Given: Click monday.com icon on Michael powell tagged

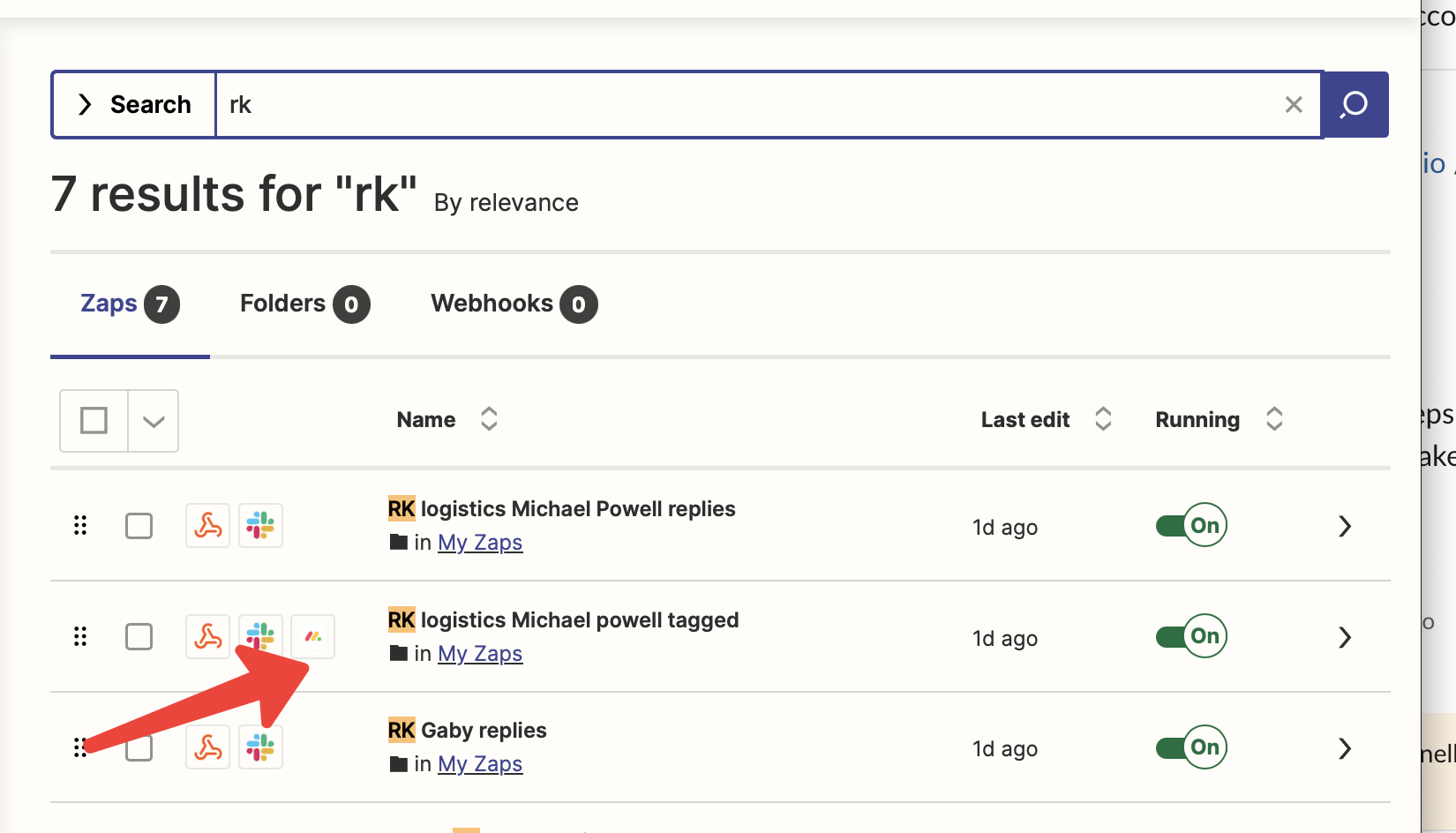Looking at the screenshot, I should (313, 636).
